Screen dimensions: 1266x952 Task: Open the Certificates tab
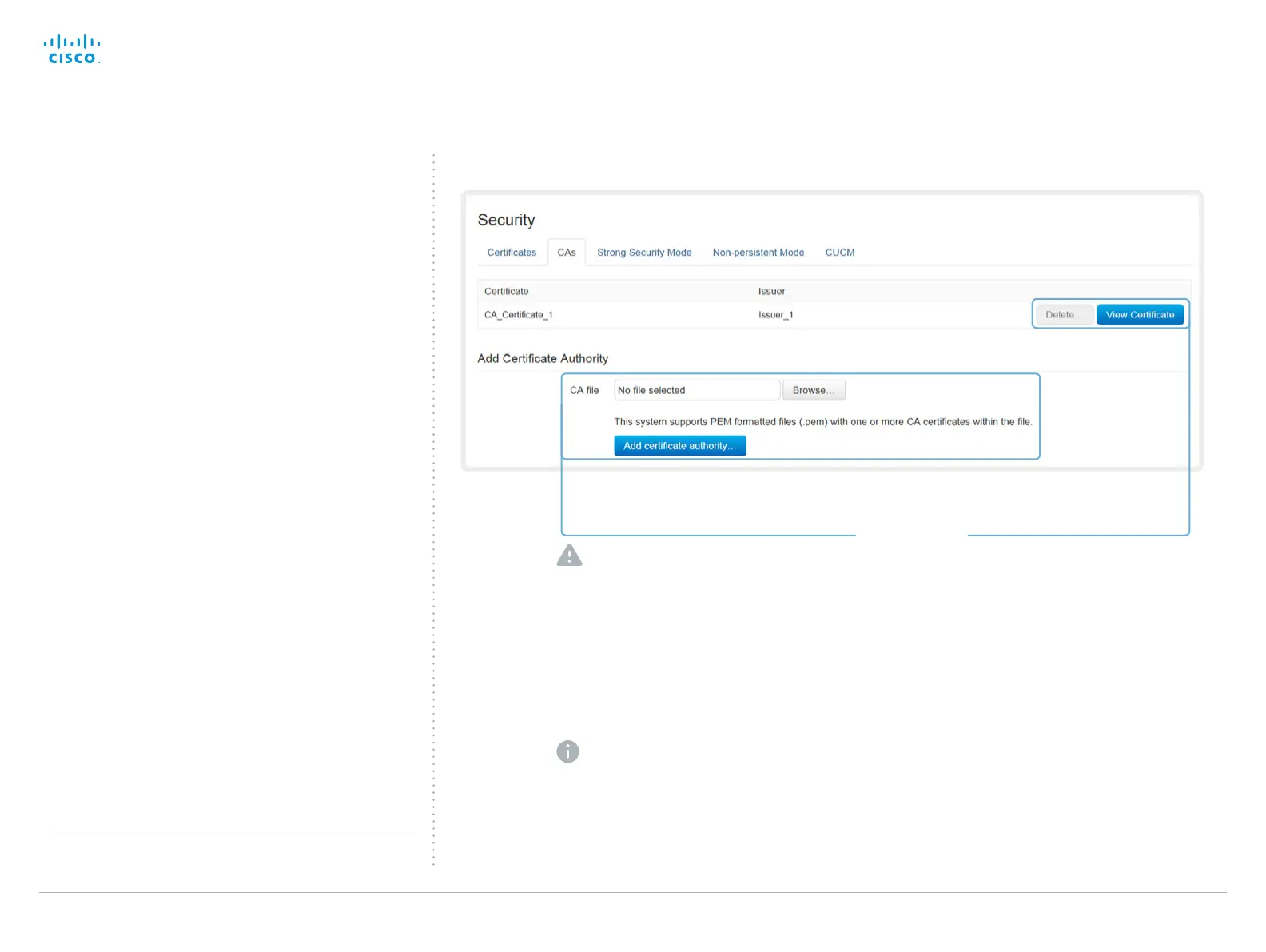(x=512, y=253)
